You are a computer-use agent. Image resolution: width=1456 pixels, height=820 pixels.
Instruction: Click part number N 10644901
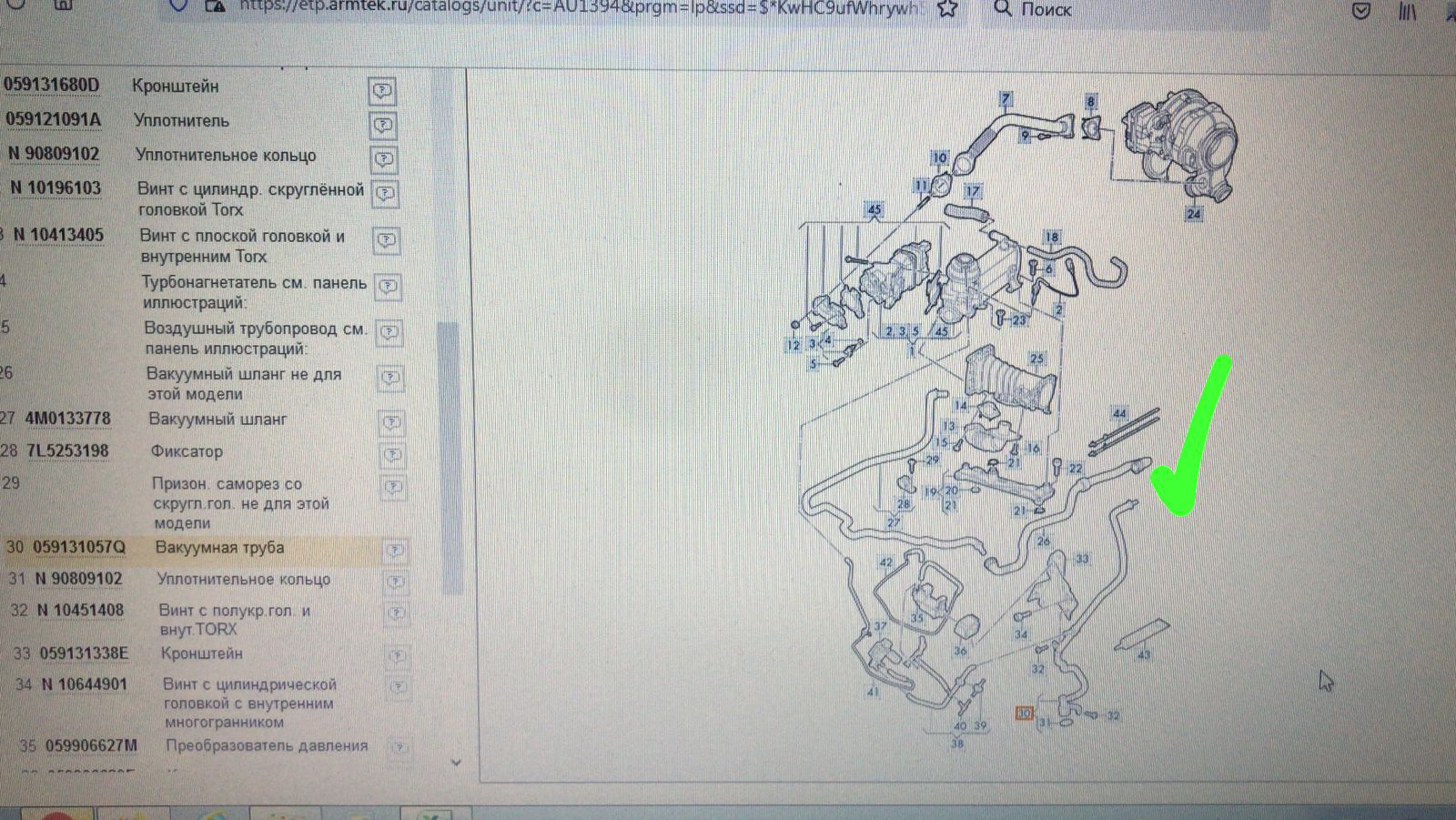coord(84,684)
